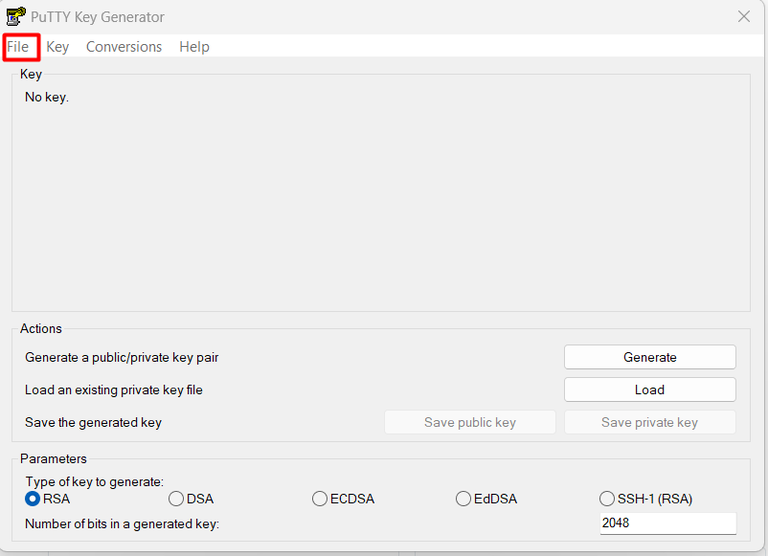
Task: Open the Key menu
Action: [x=57, y=47]
